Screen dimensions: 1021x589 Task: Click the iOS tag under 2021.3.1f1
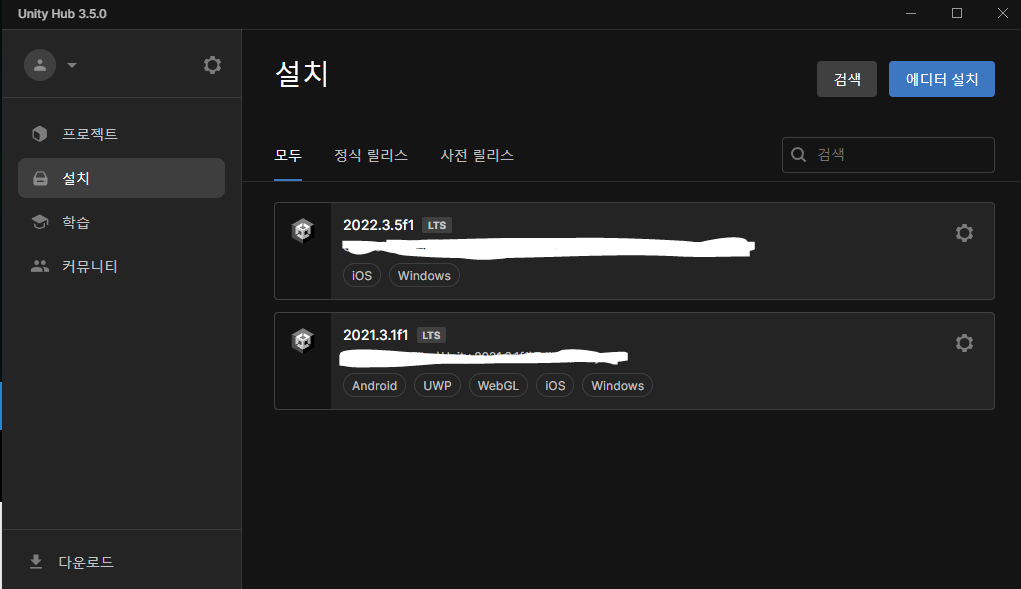click(x=555, y=385)
